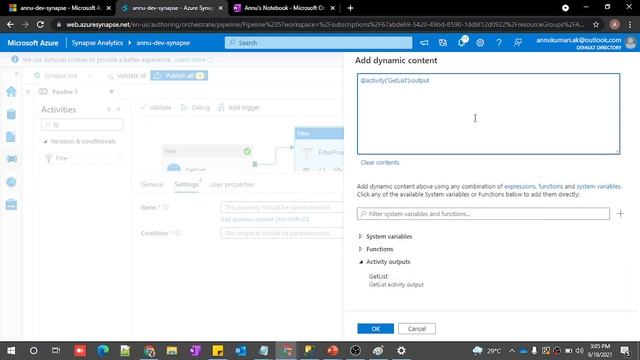Open the Settings tab of Filter activity
The image size is (640, 360).
pyautogui.click(x=186, y=184)
